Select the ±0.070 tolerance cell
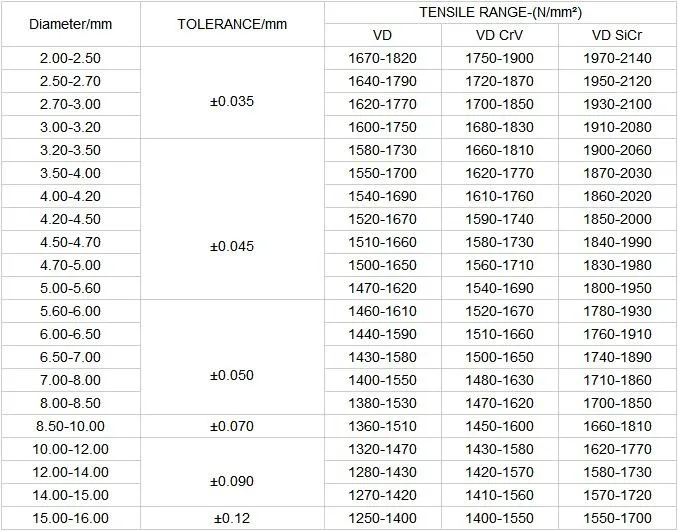678x531 pixels. click(231, 426)
